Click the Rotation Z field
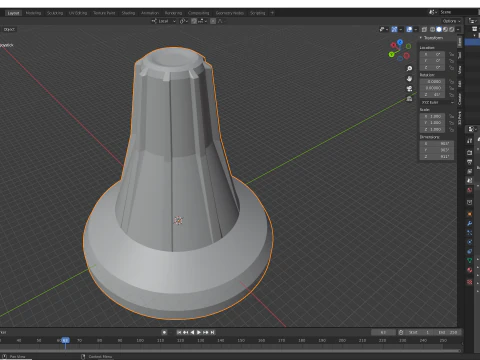The image size is (480, 360). (x=432, y=95)
